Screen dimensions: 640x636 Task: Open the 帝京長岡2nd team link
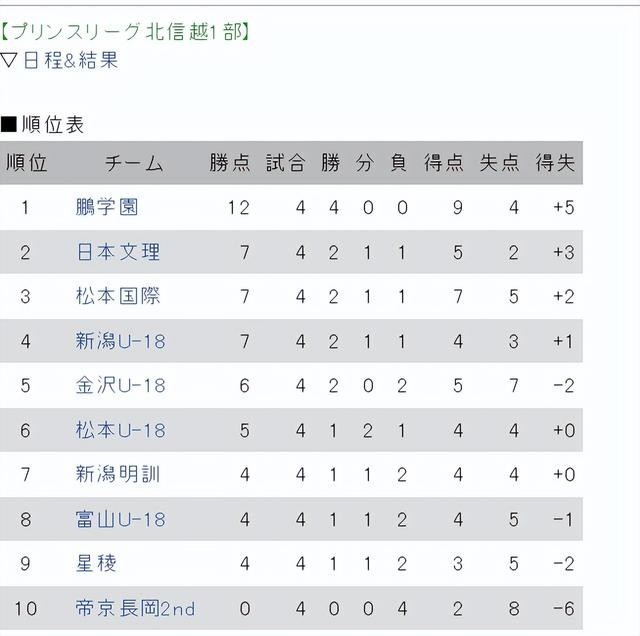tap(135, 608)
